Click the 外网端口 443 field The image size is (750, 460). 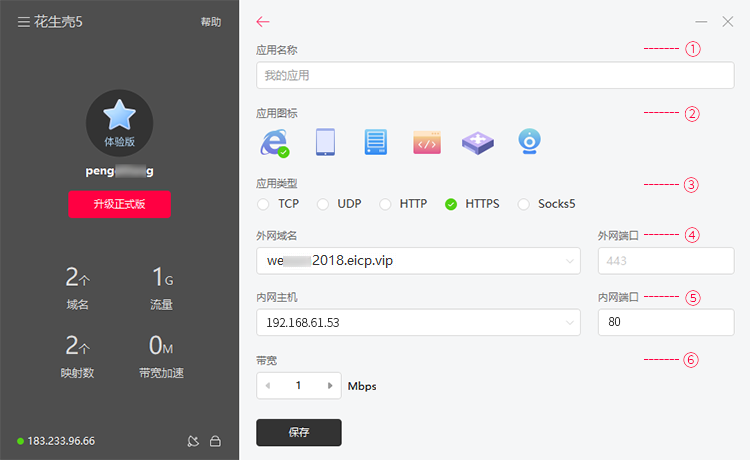(x=666, y=261)
